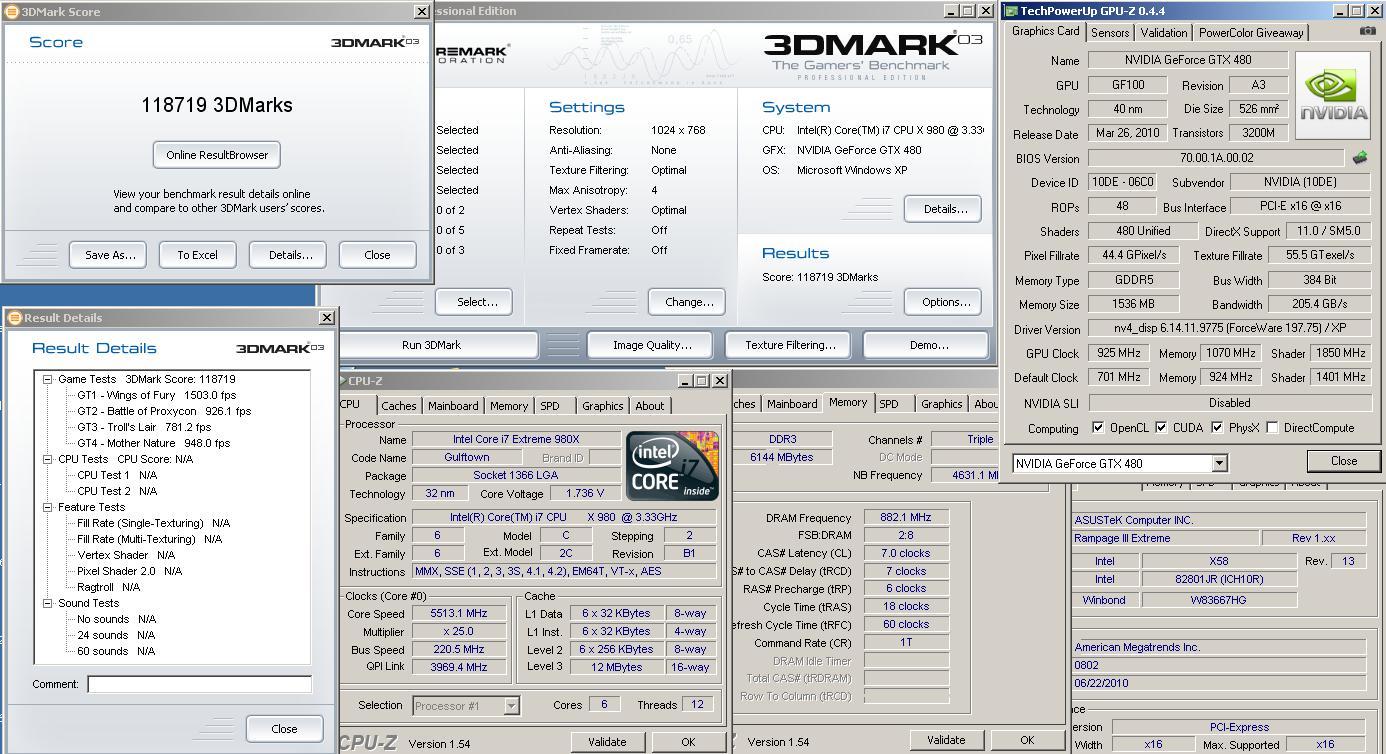This screenshot has width=1386, height=754.
Task: Close the 3DMark Score window with X
Action: click(422, 11)
